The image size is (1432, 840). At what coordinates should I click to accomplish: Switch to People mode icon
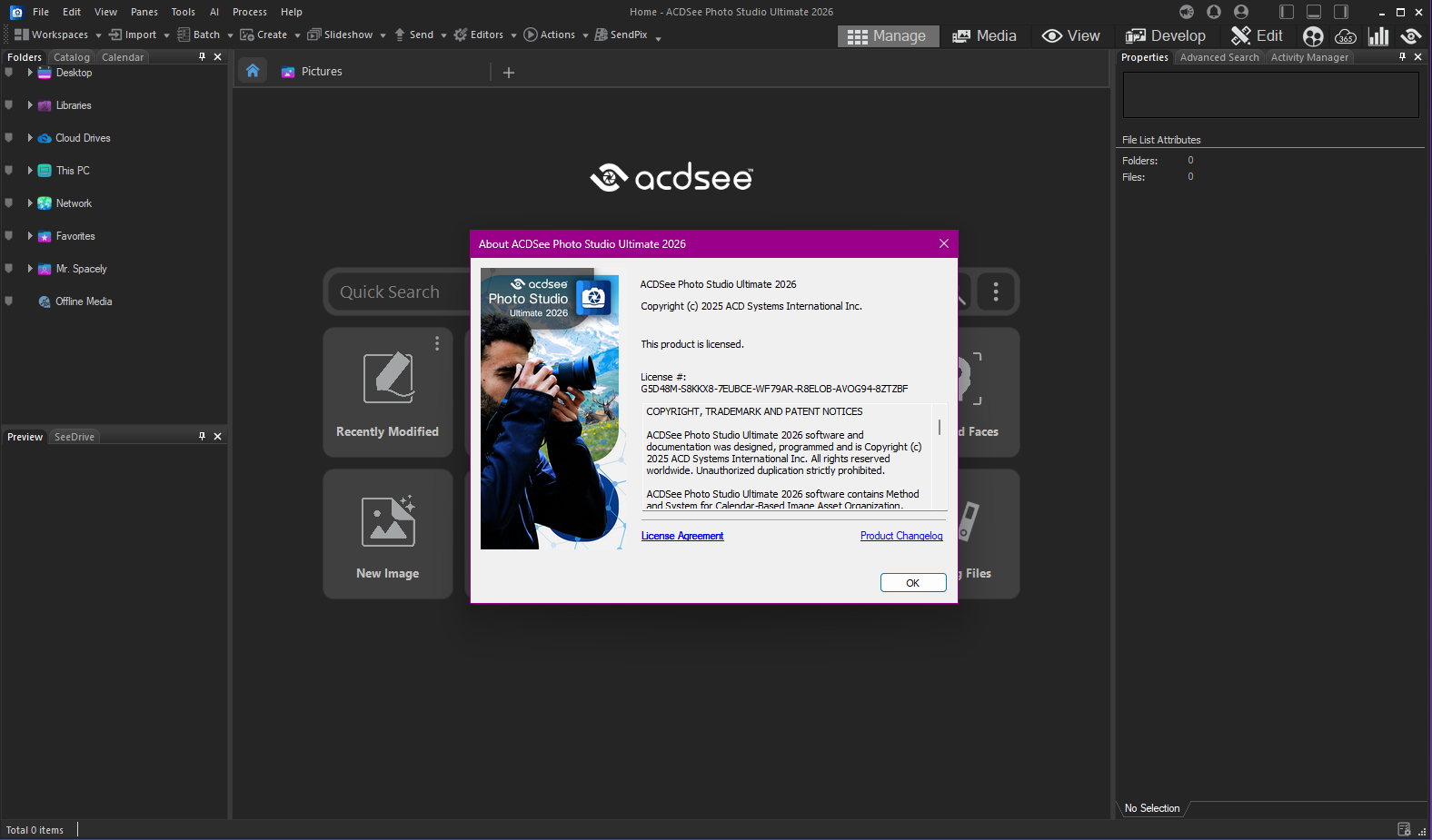(x=1313, y=36)
